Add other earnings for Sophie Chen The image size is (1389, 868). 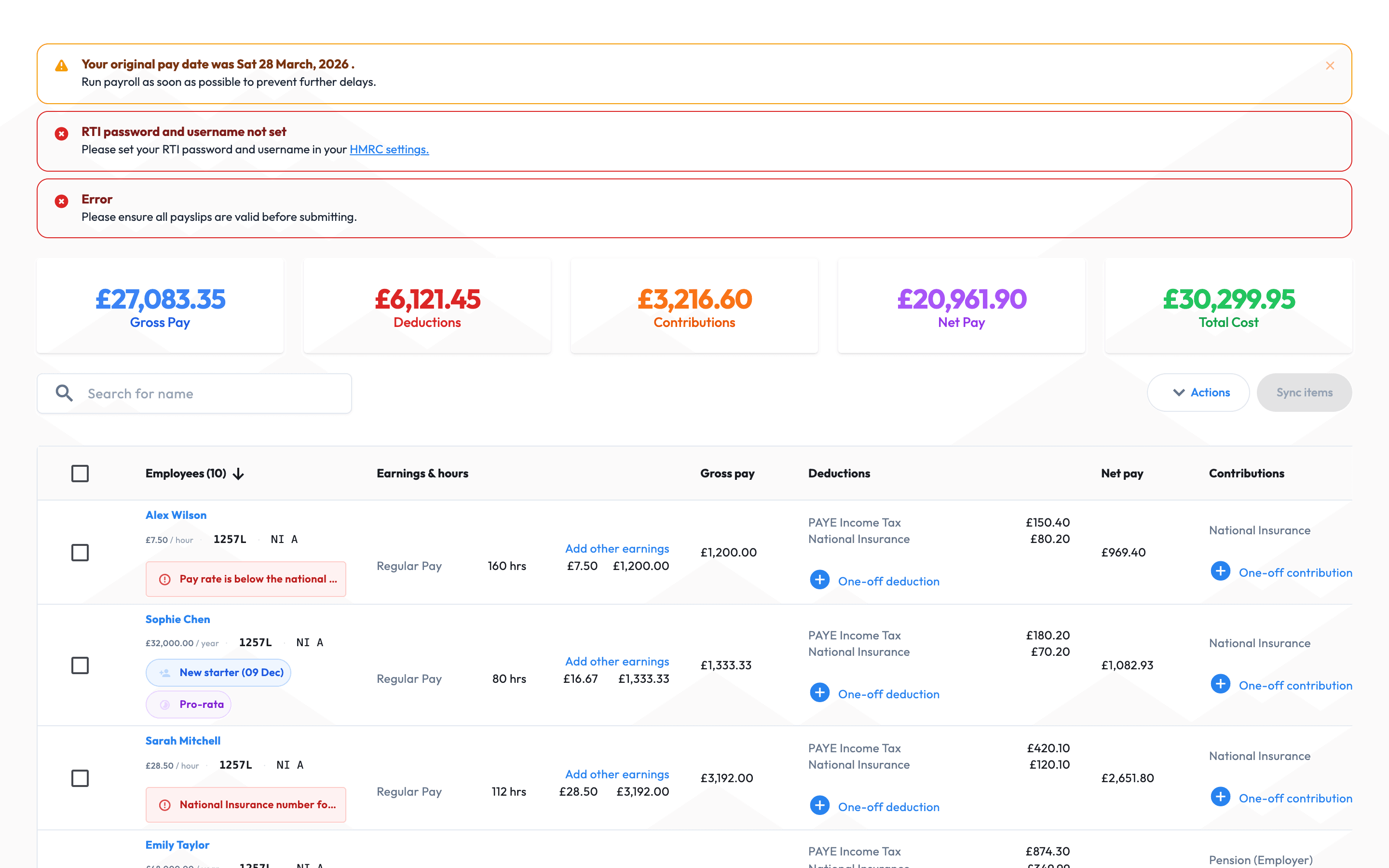click(617, 661)
